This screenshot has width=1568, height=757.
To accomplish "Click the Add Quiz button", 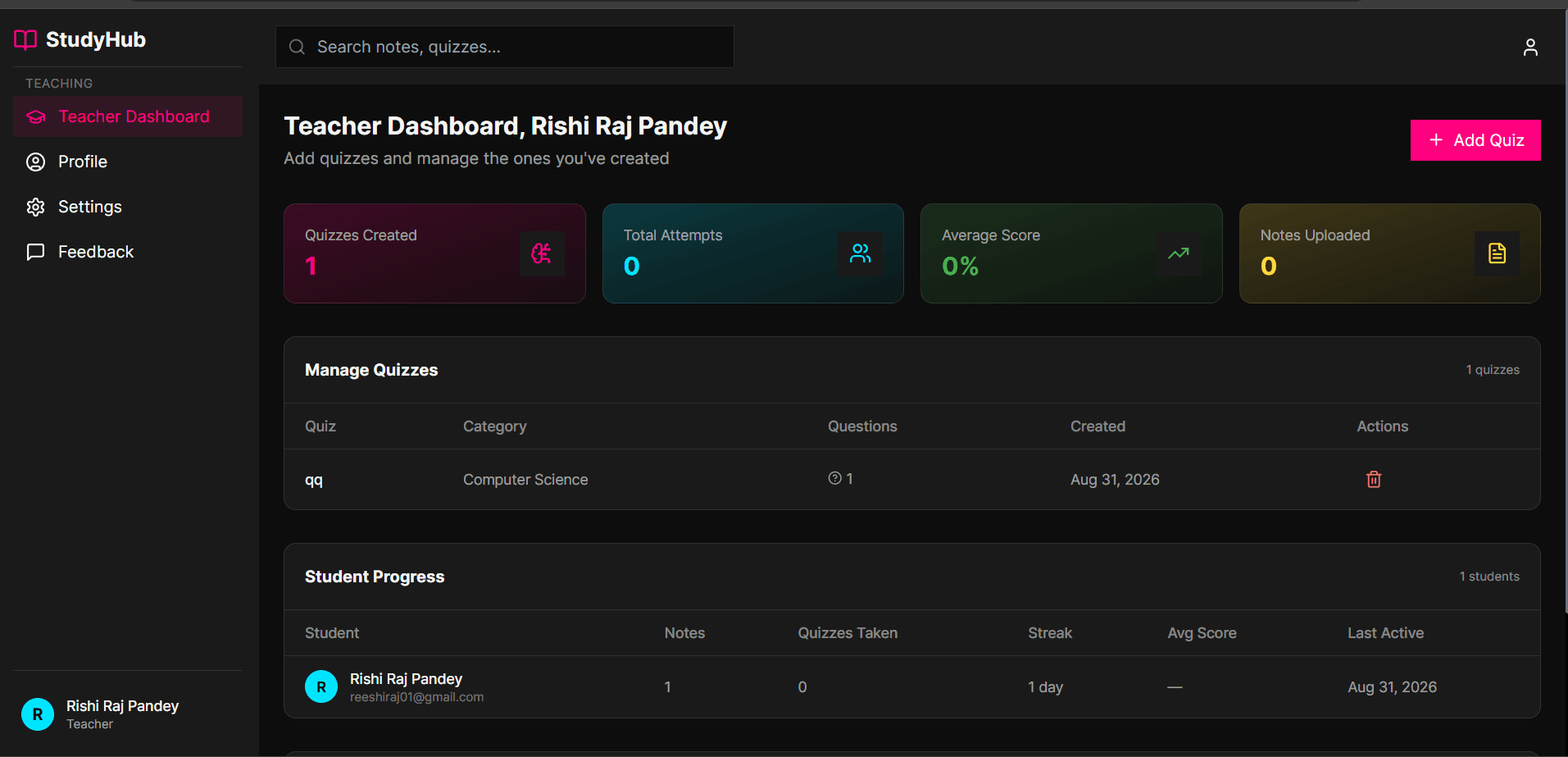I will point(1475,140).
